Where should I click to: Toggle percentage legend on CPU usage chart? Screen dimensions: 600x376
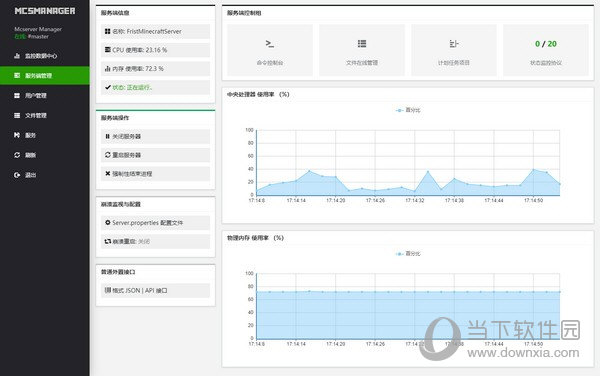408,110
